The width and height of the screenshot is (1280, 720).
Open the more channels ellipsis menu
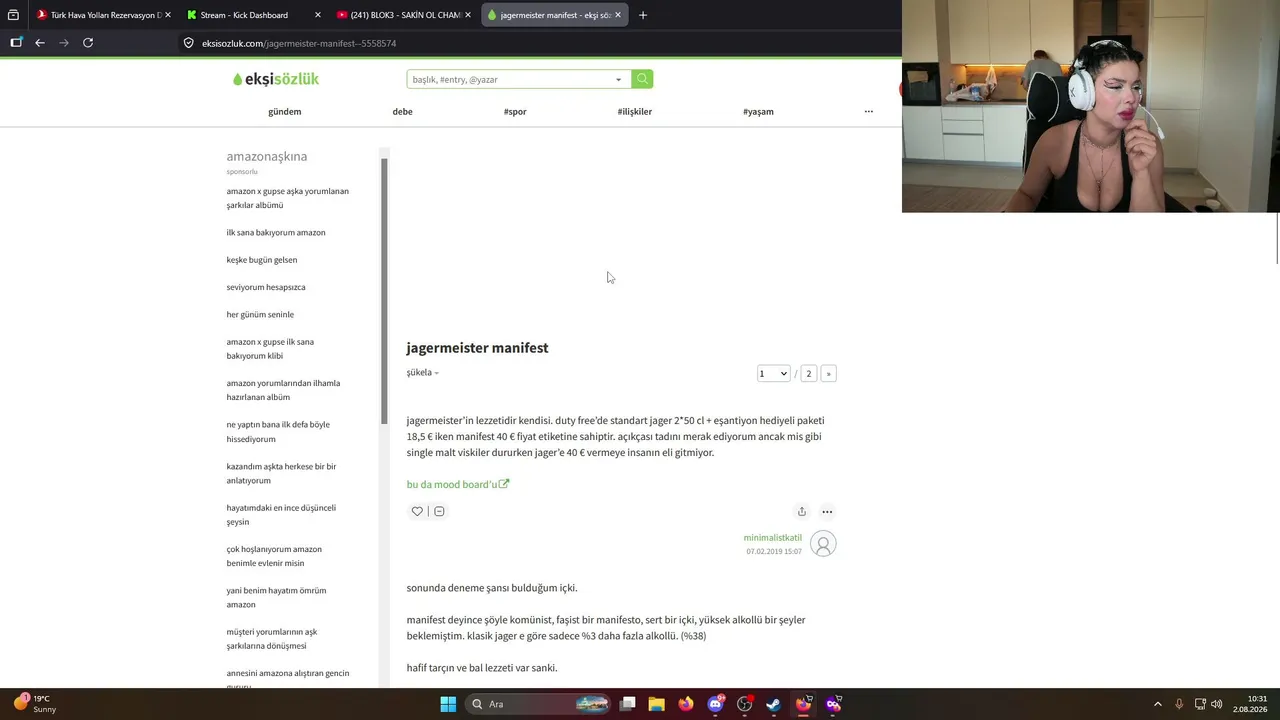click(x=868, y=112)
